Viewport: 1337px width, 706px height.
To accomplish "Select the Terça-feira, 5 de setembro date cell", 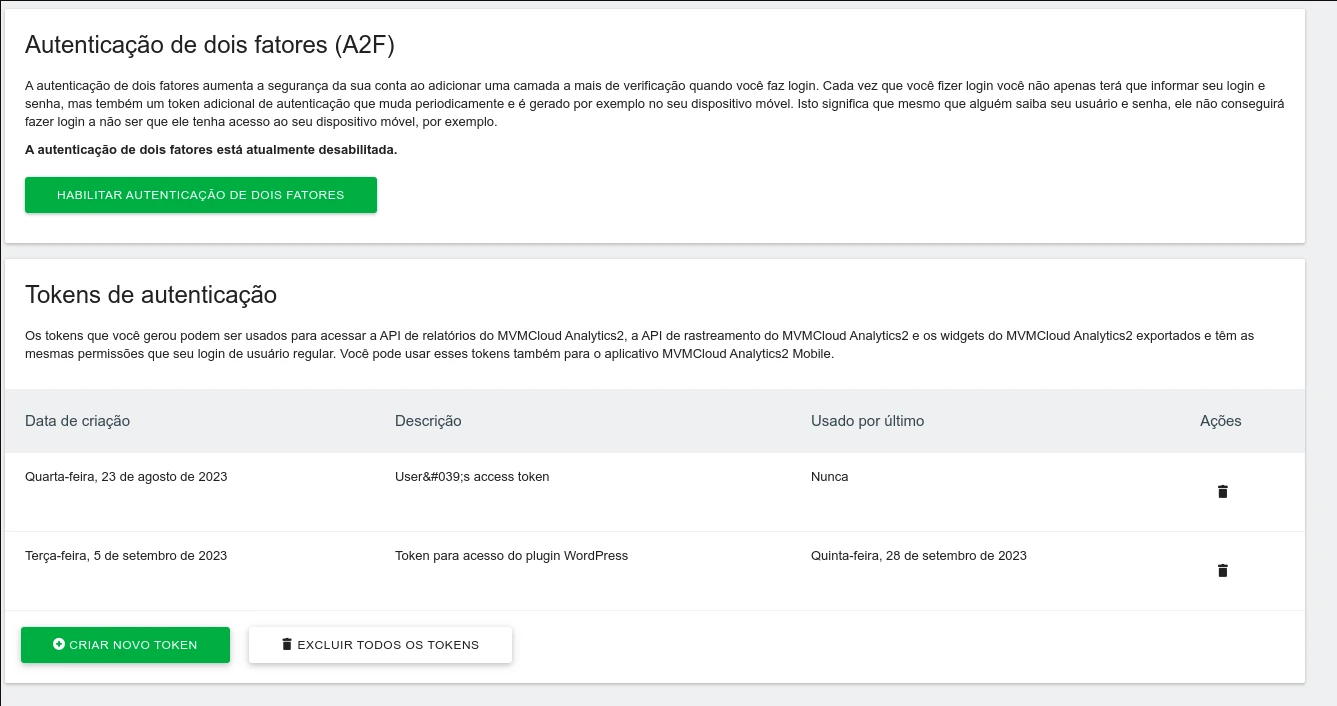I will 126,556.
